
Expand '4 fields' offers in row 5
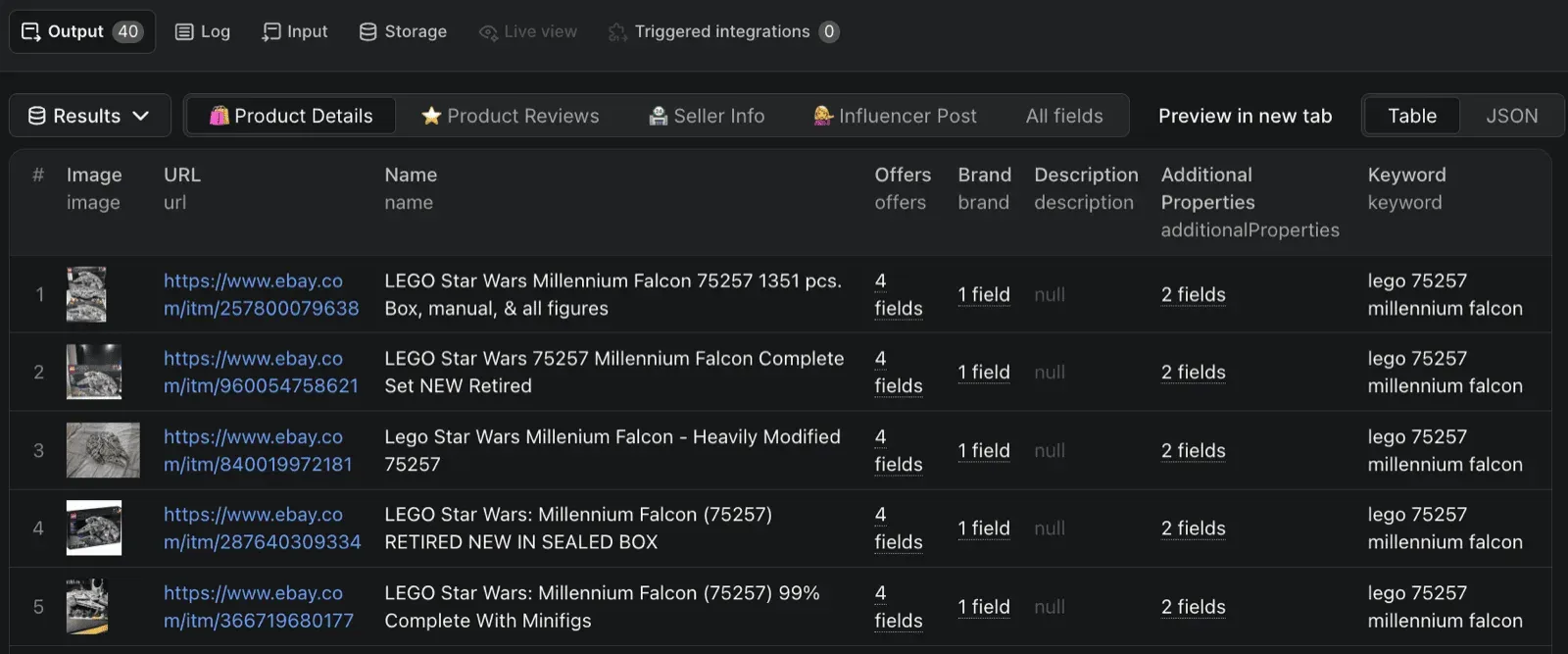click(899, 606)
